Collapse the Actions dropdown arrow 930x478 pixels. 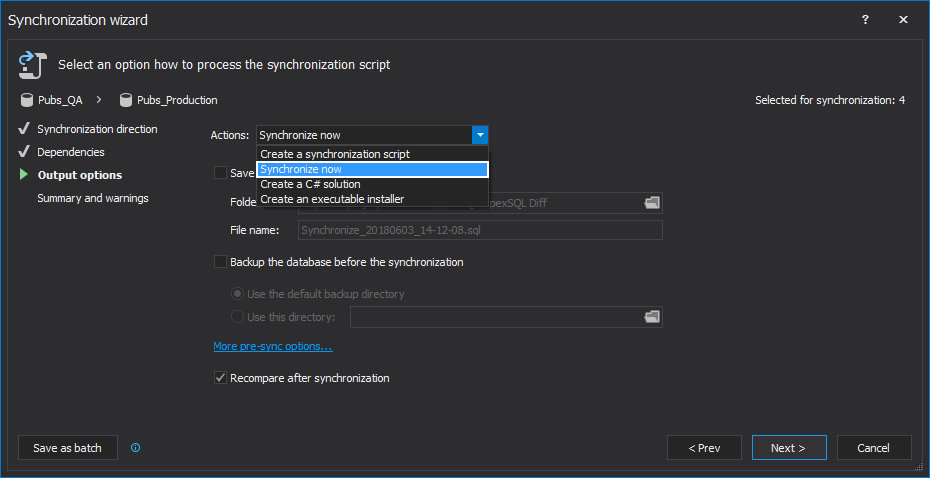(x=480, y=135)
